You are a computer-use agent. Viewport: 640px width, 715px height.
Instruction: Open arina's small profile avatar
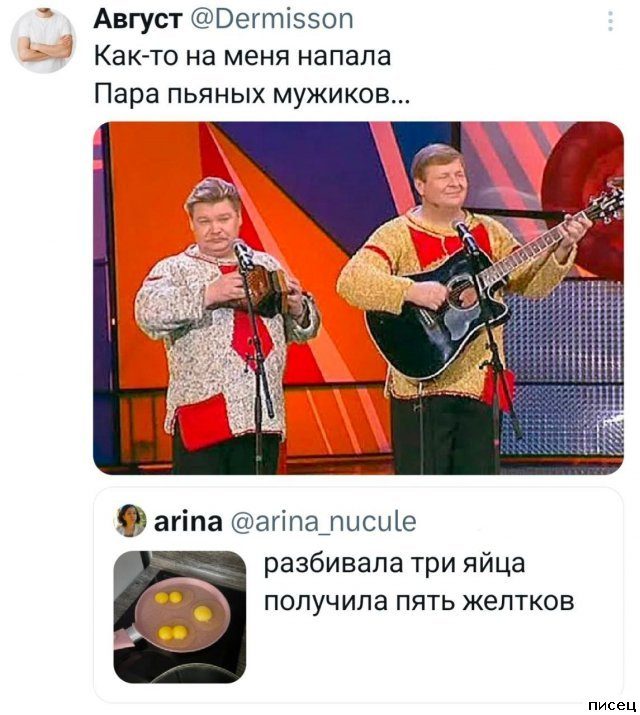[x=130, y=520]
